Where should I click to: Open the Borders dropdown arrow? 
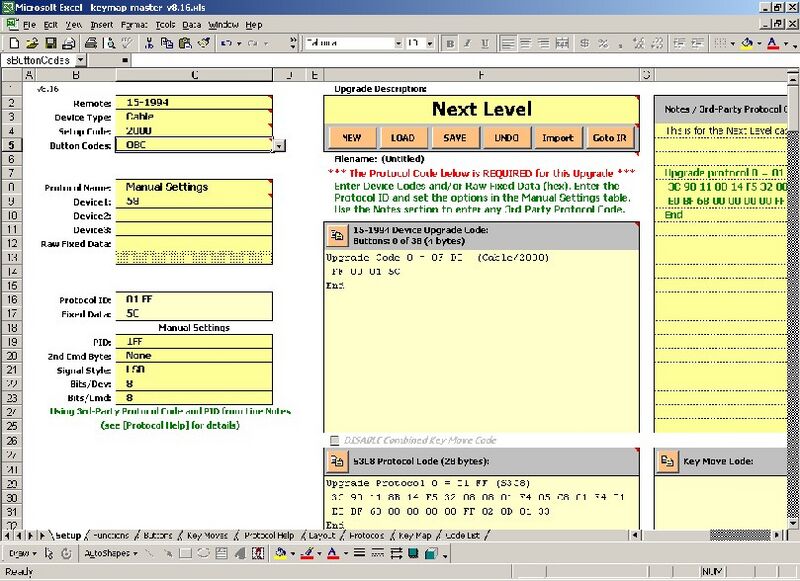point(733,43)
